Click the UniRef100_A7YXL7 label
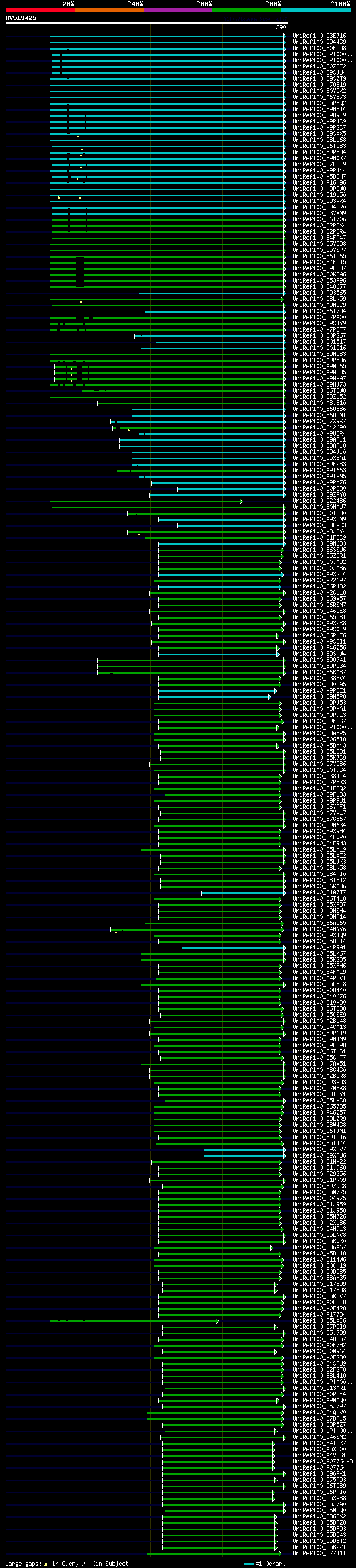 point(319,813)
